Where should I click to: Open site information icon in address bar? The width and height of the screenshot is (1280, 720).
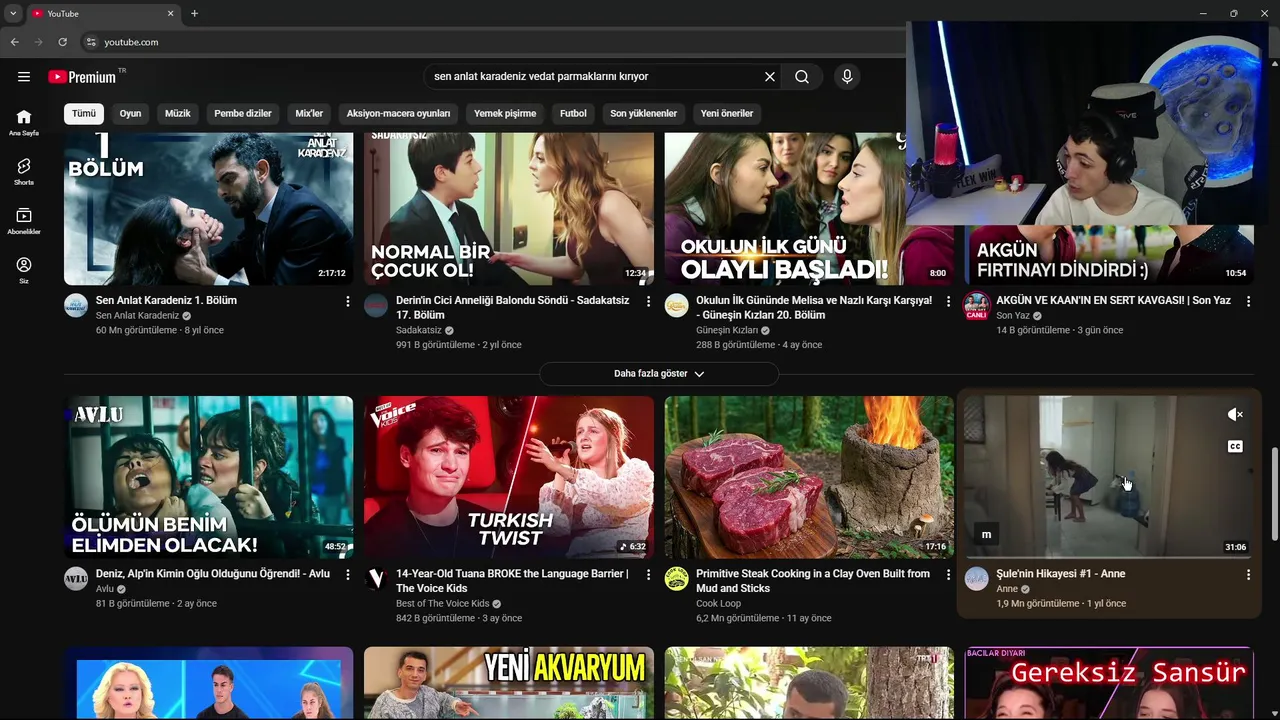(91, 42)
